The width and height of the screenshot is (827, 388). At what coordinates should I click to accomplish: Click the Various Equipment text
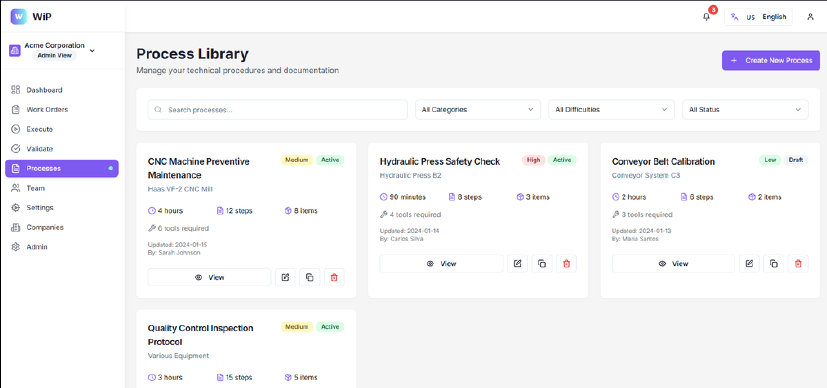click(178, 356)
